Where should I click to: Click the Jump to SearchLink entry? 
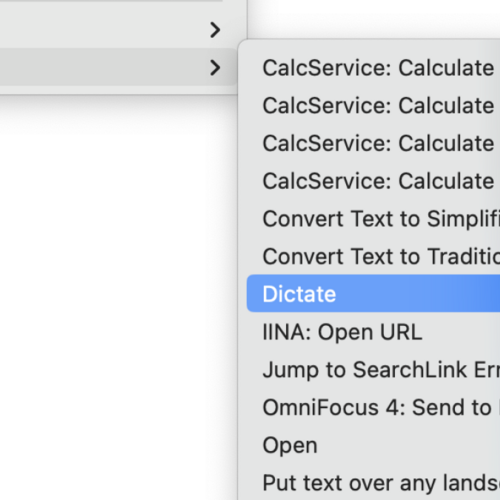373,369
